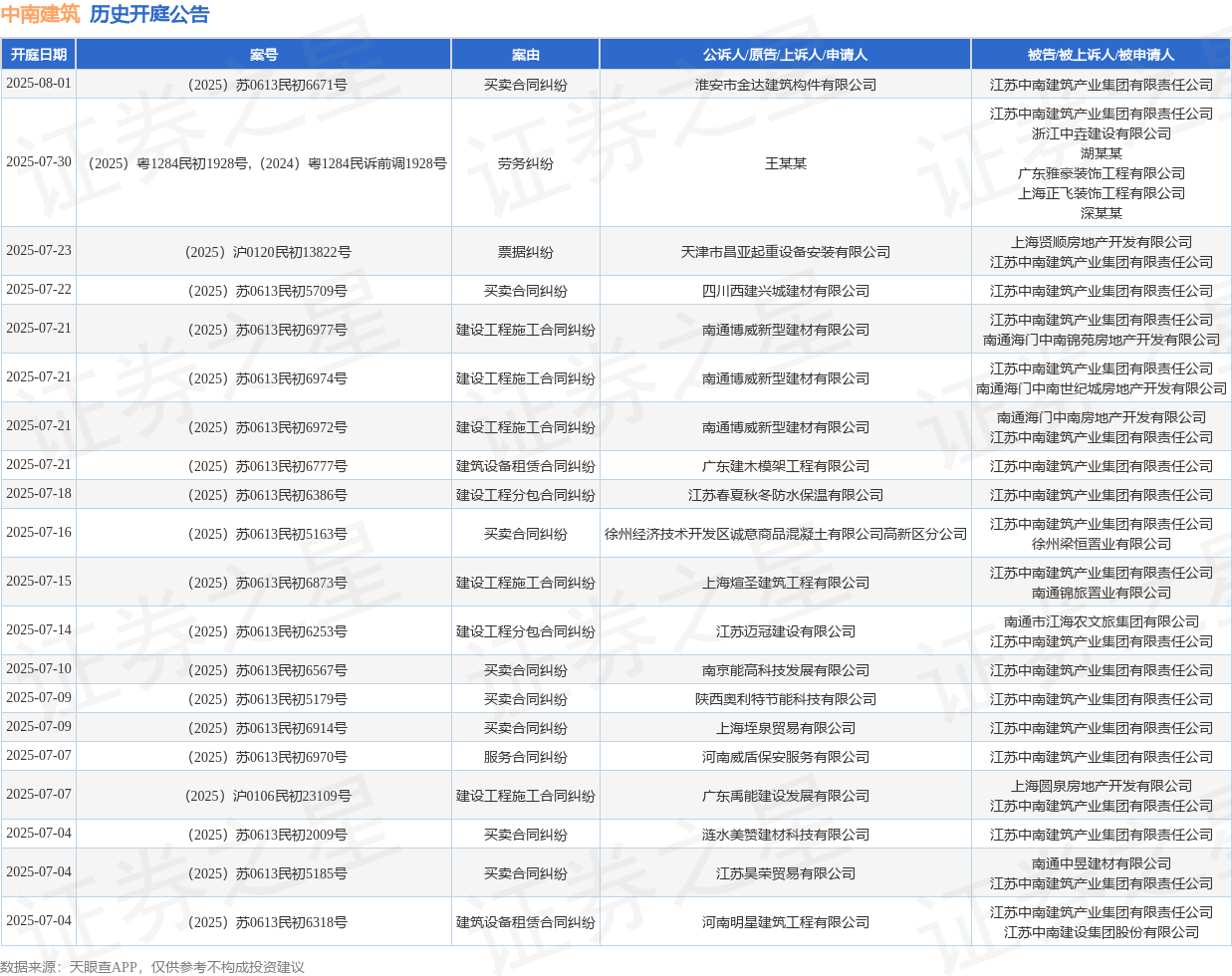The width and height of the screenshot is (1232, 976).
Task: Select case number （2025）苏0613民初5163号
Action: 264,534
